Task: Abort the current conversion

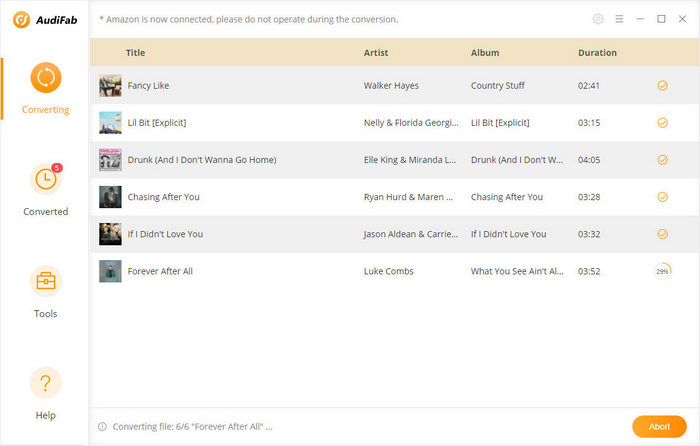Action: click(659, 427)
